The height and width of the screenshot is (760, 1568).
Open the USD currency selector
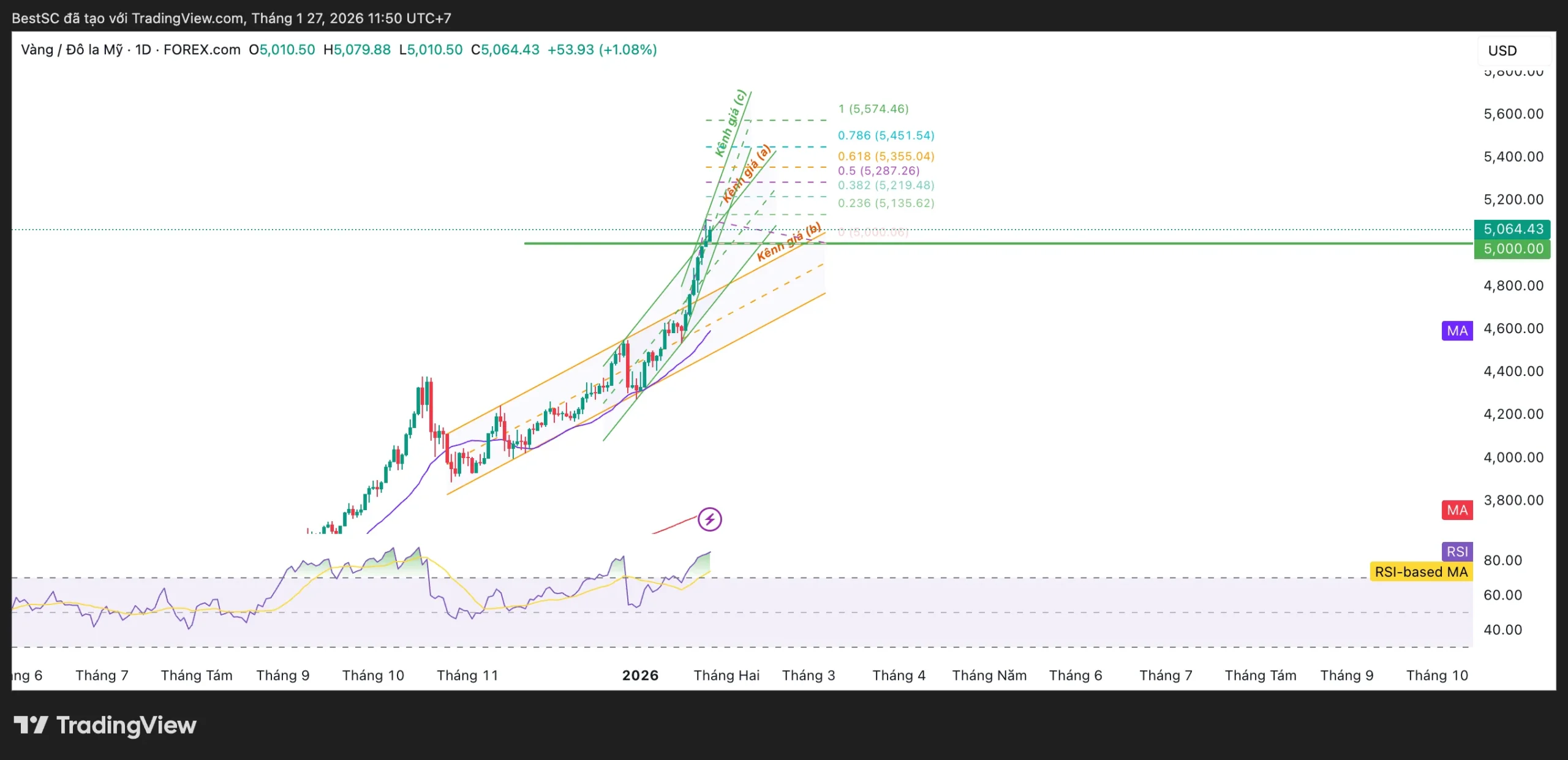coord(1503,51)
